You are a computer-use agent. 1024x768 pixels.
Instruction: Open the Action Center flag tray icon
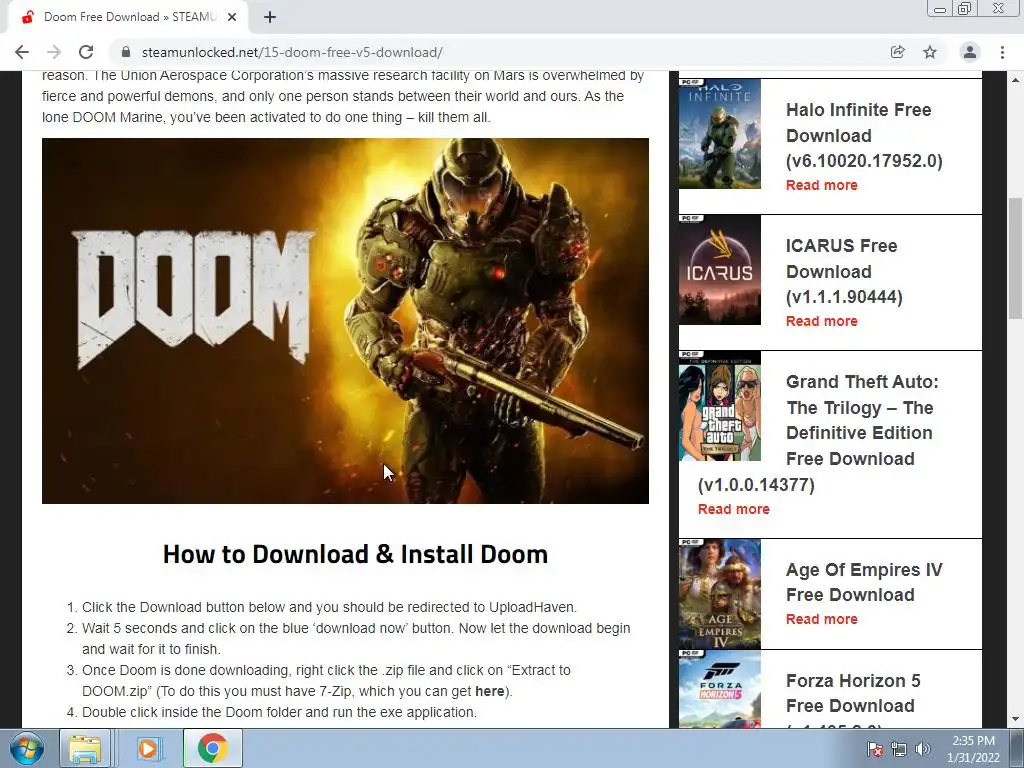875,749
